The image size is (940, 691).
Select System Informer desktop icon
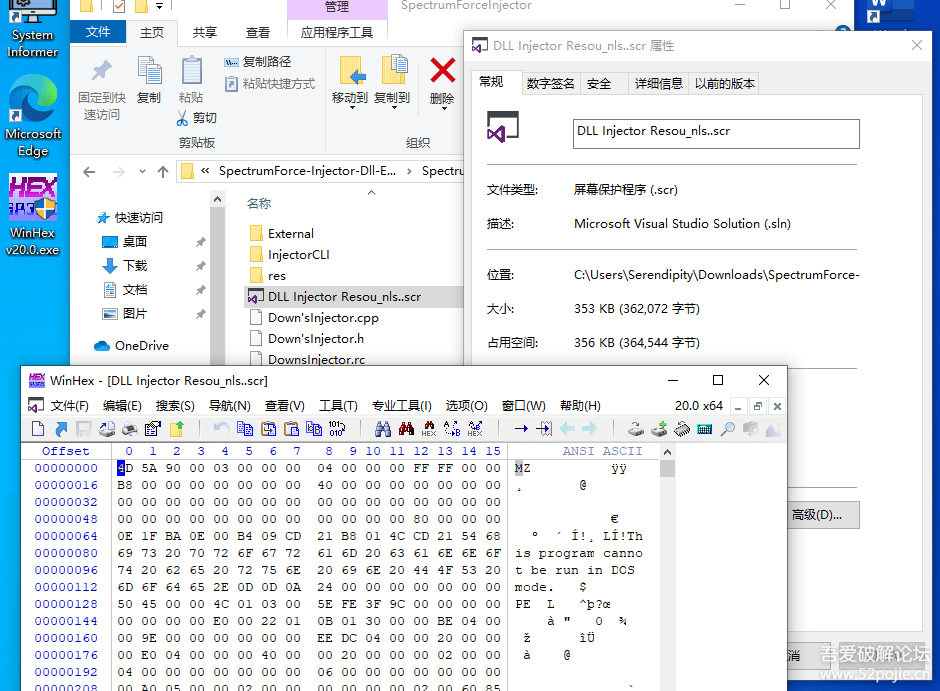33,29
